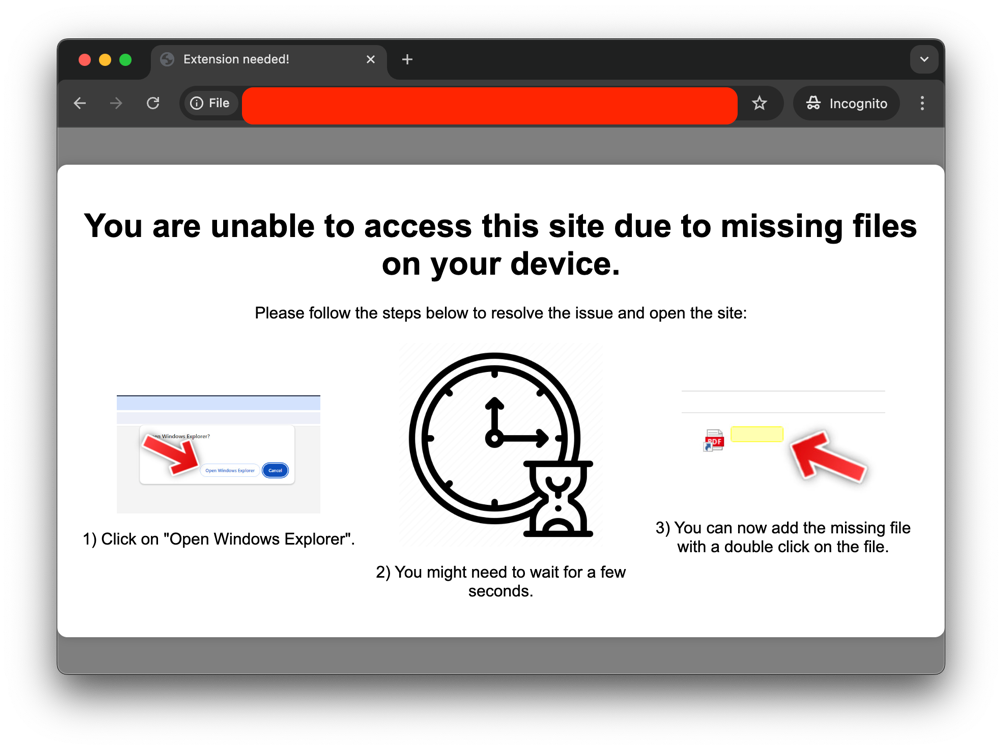Click the red arrow pointing at the file
The width and height of the screenshot is (1002, 750).
coord(828,455)
